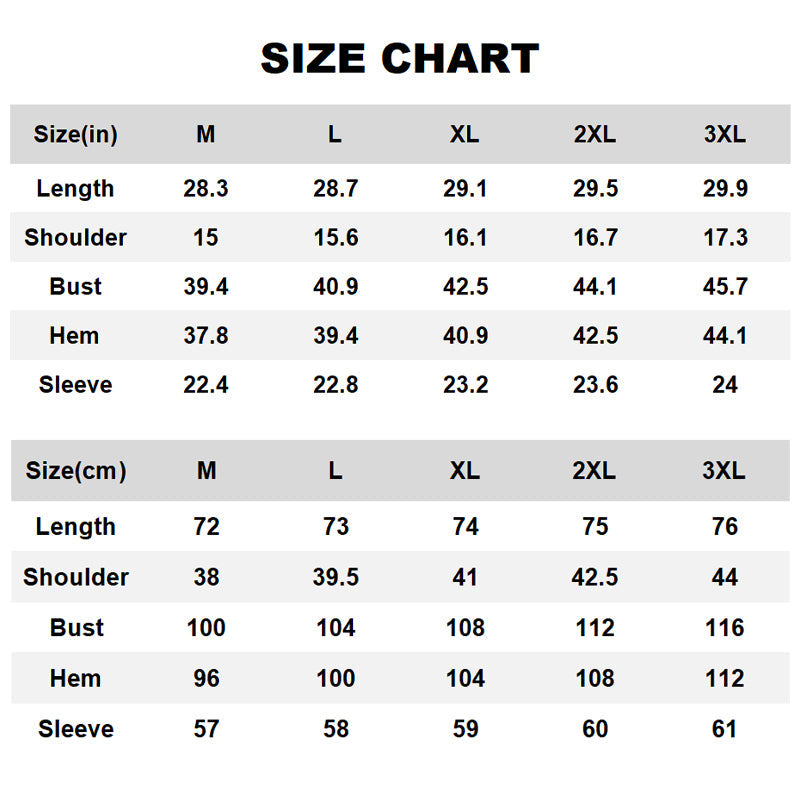Select the 57 sleeve value for size M
The image size is (800, 800).
pyautogui.click(x=206, y=728)
